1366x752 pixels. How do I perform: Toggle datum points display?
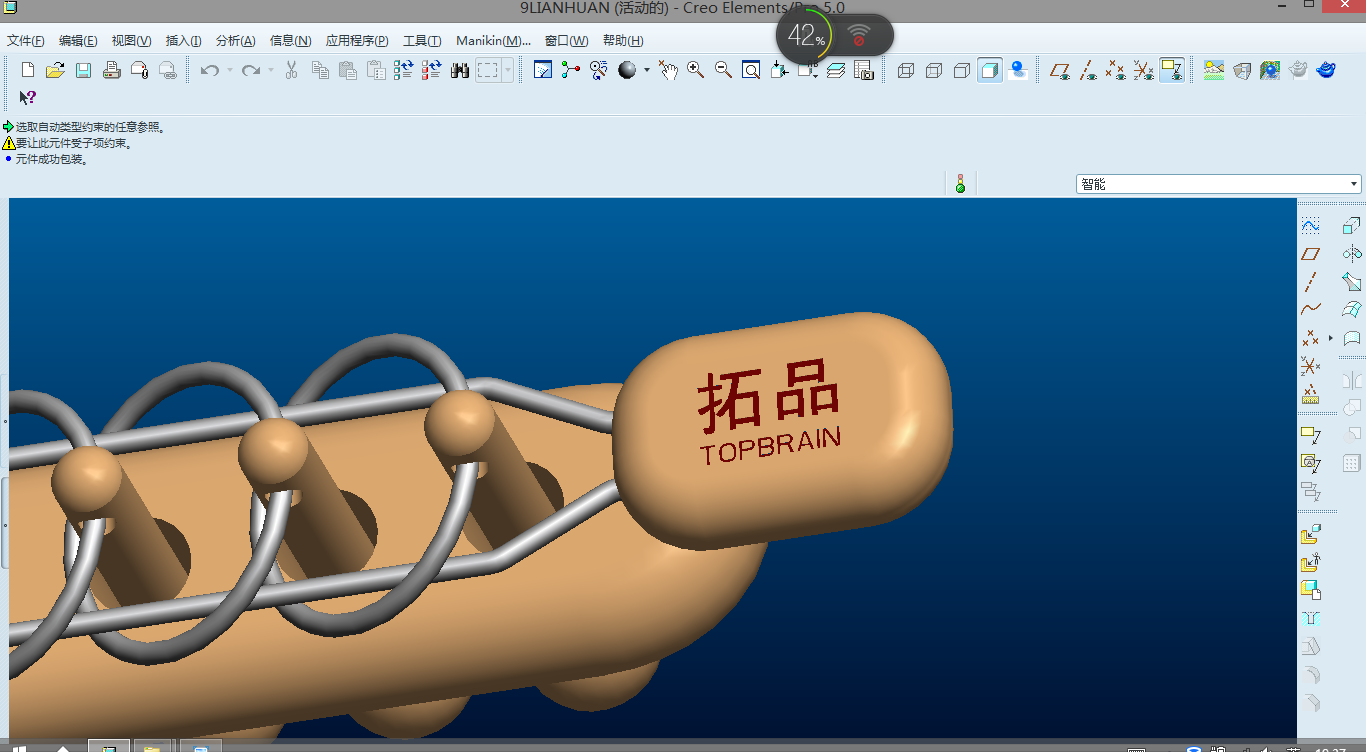pos(1116,70)
